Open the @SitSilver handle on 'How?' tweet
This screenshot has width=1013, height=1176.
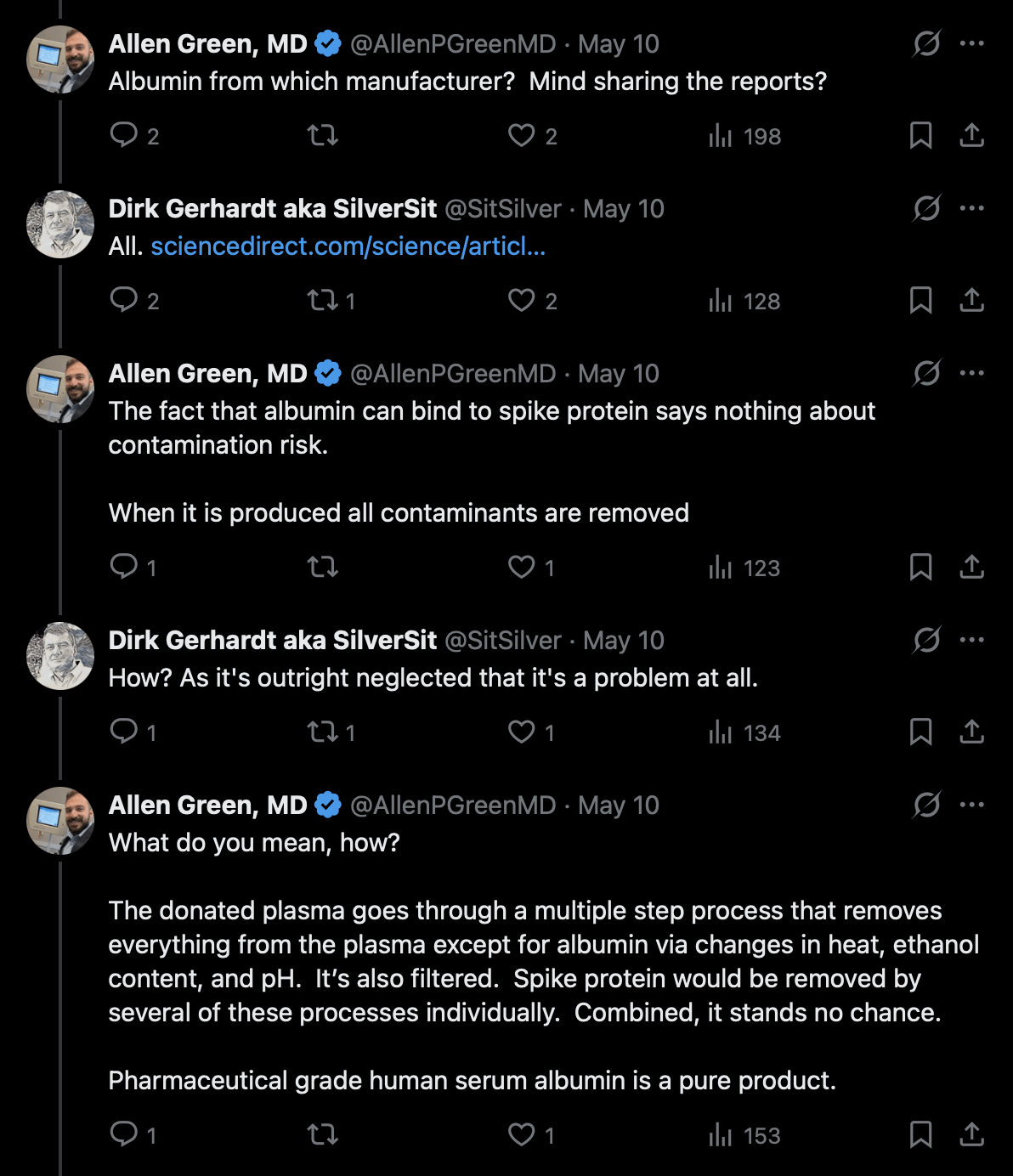click(x=503, y=640)
